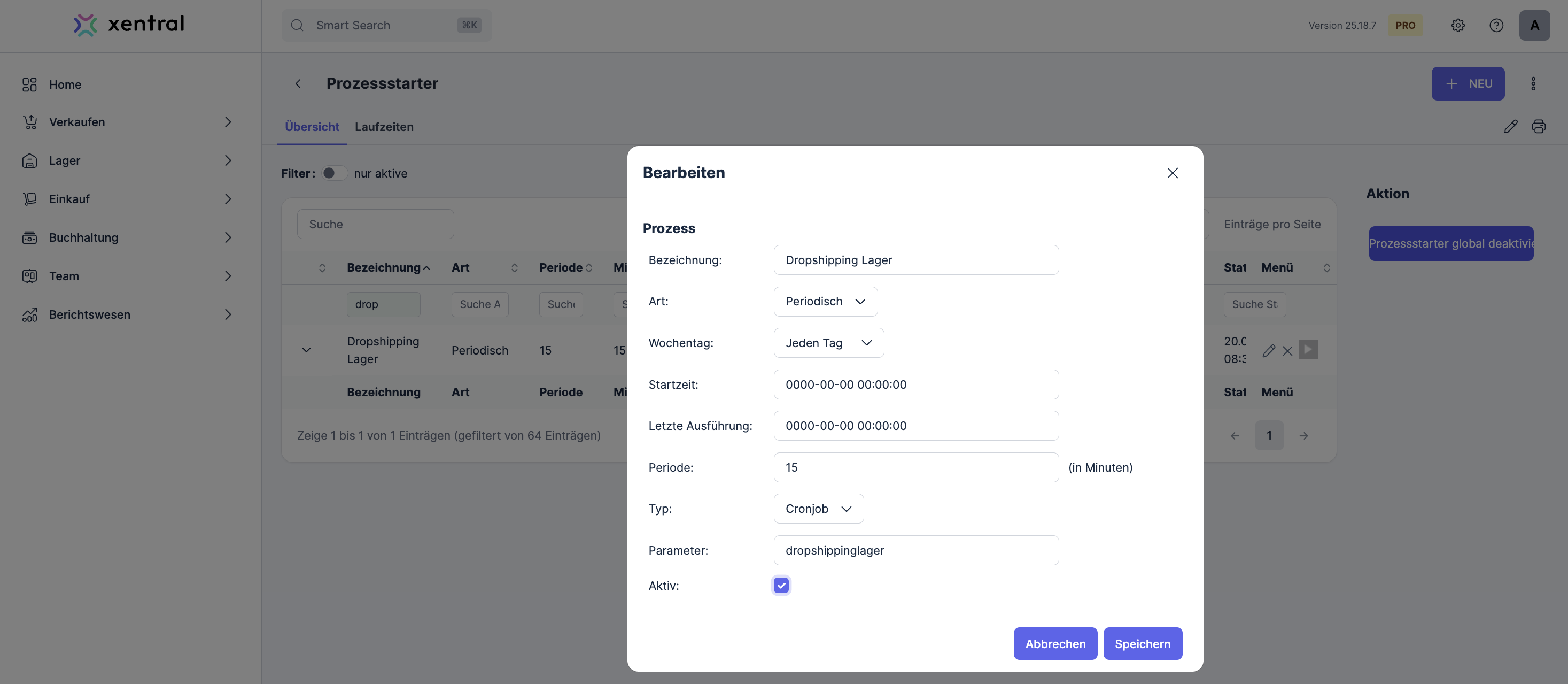Screen dimensions: 1568x684
Task: Click the Abbrechen button
Action: pyautogui.click(x=1055, y=644)
